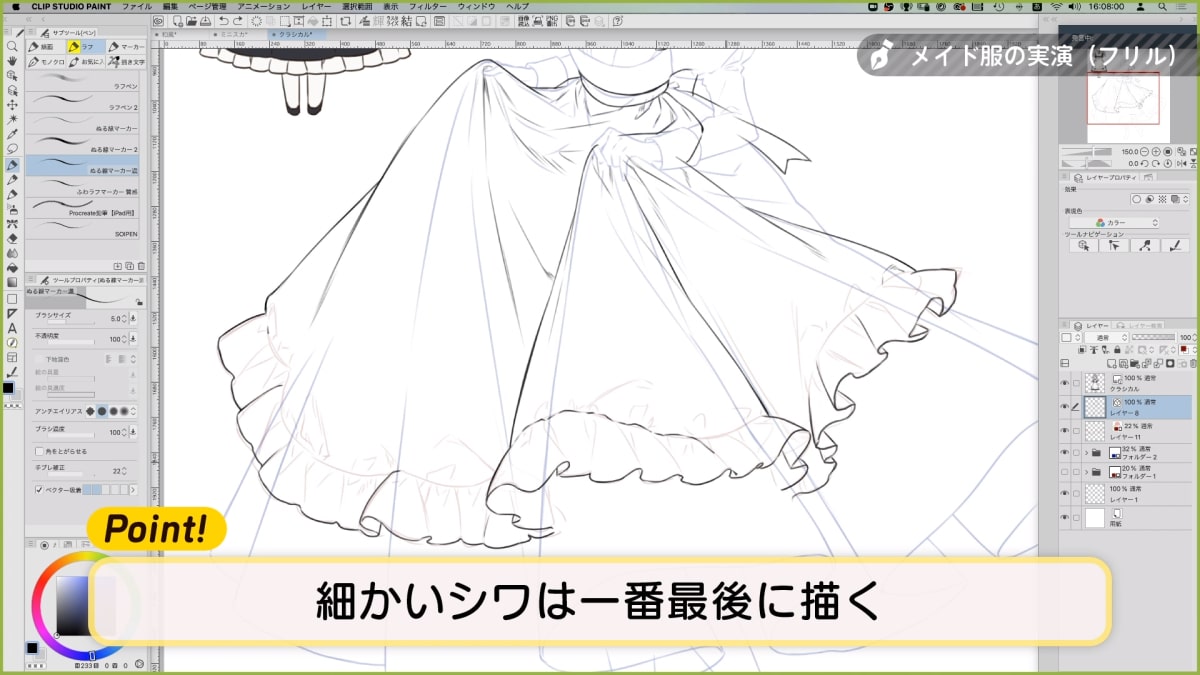
Task: Click the Redo arrow in command bar
Action: pyautogui.click(x=237, y=20)
